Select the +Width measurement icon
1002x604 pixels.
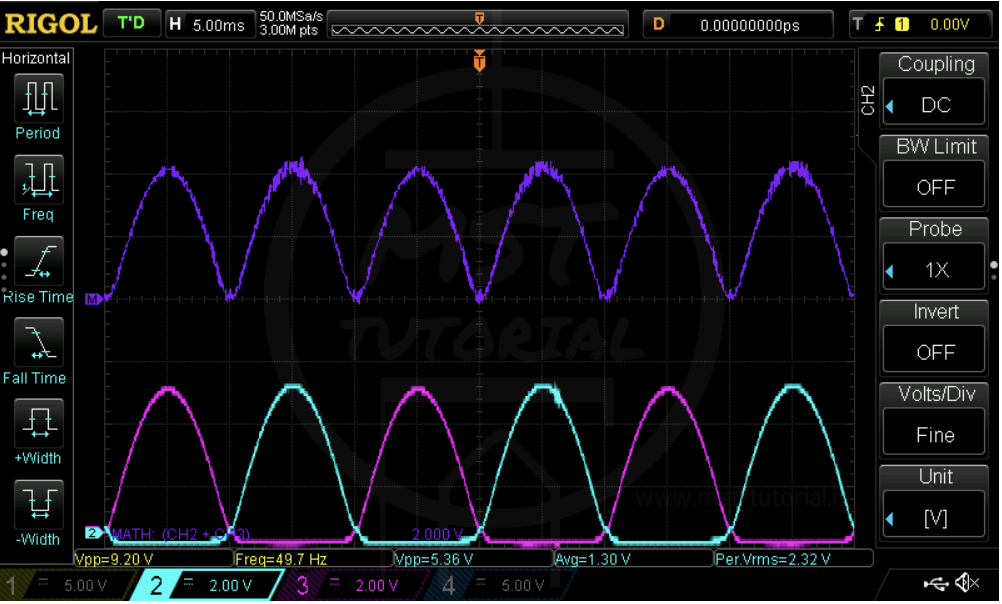click(37, 425)
